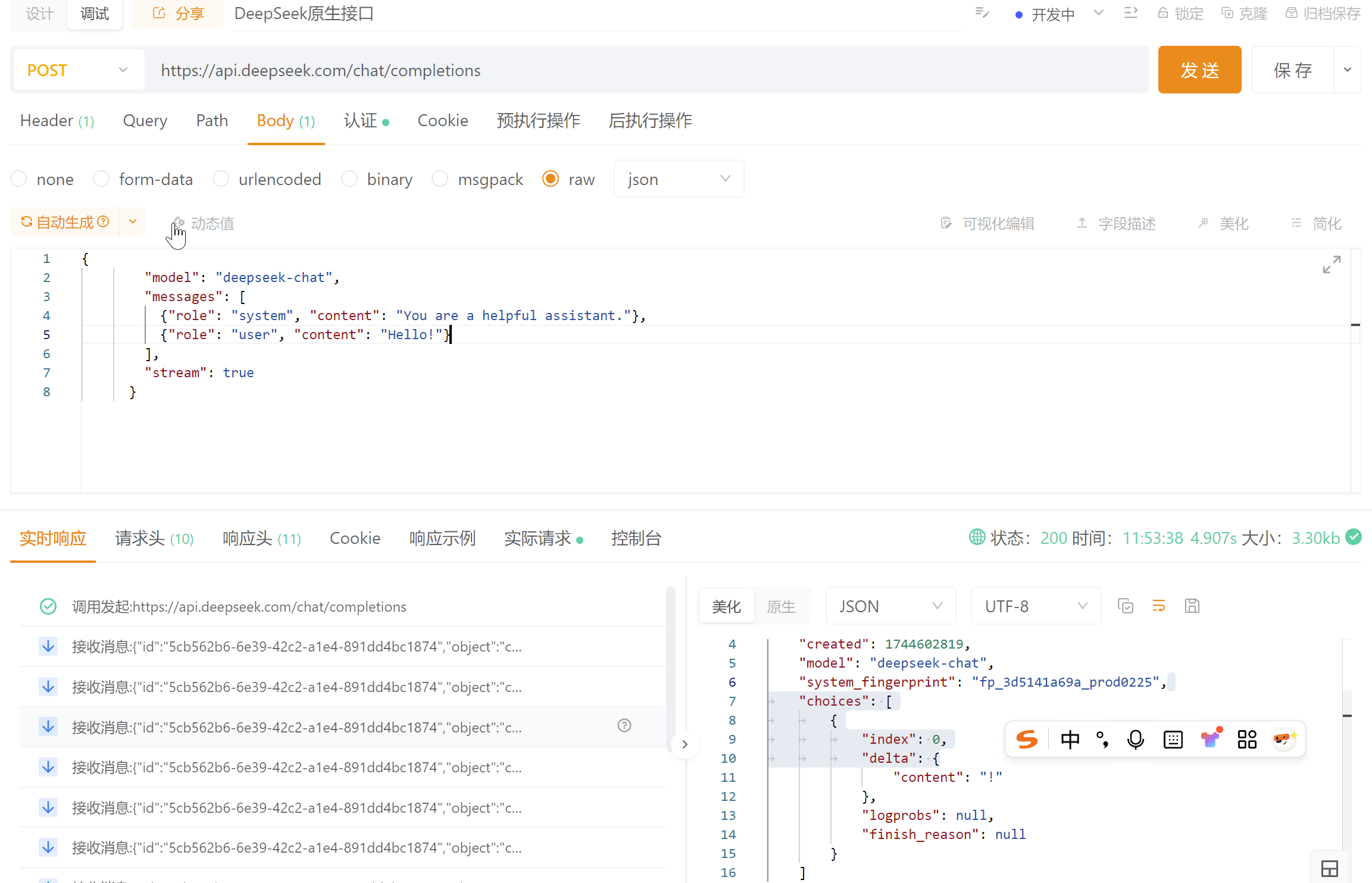The width and height of the screenshot is (1372, 883).
Task: Click the Sogou input method S logo
Action: [x=1027, y=740]
